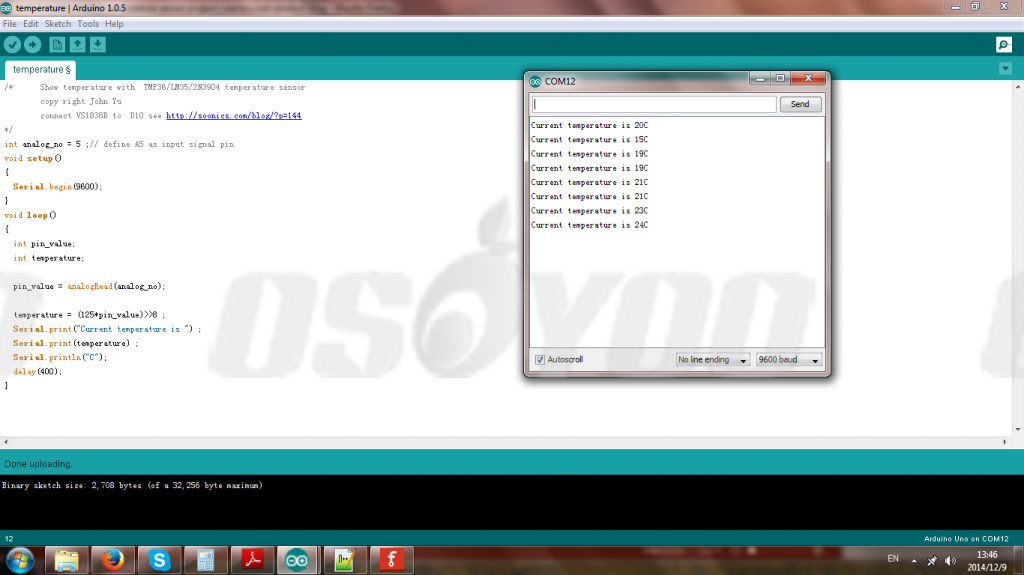1024x575 pixels.
Task: Open a sketch using the up-arrow icon
Action: [x=77, y=45]
